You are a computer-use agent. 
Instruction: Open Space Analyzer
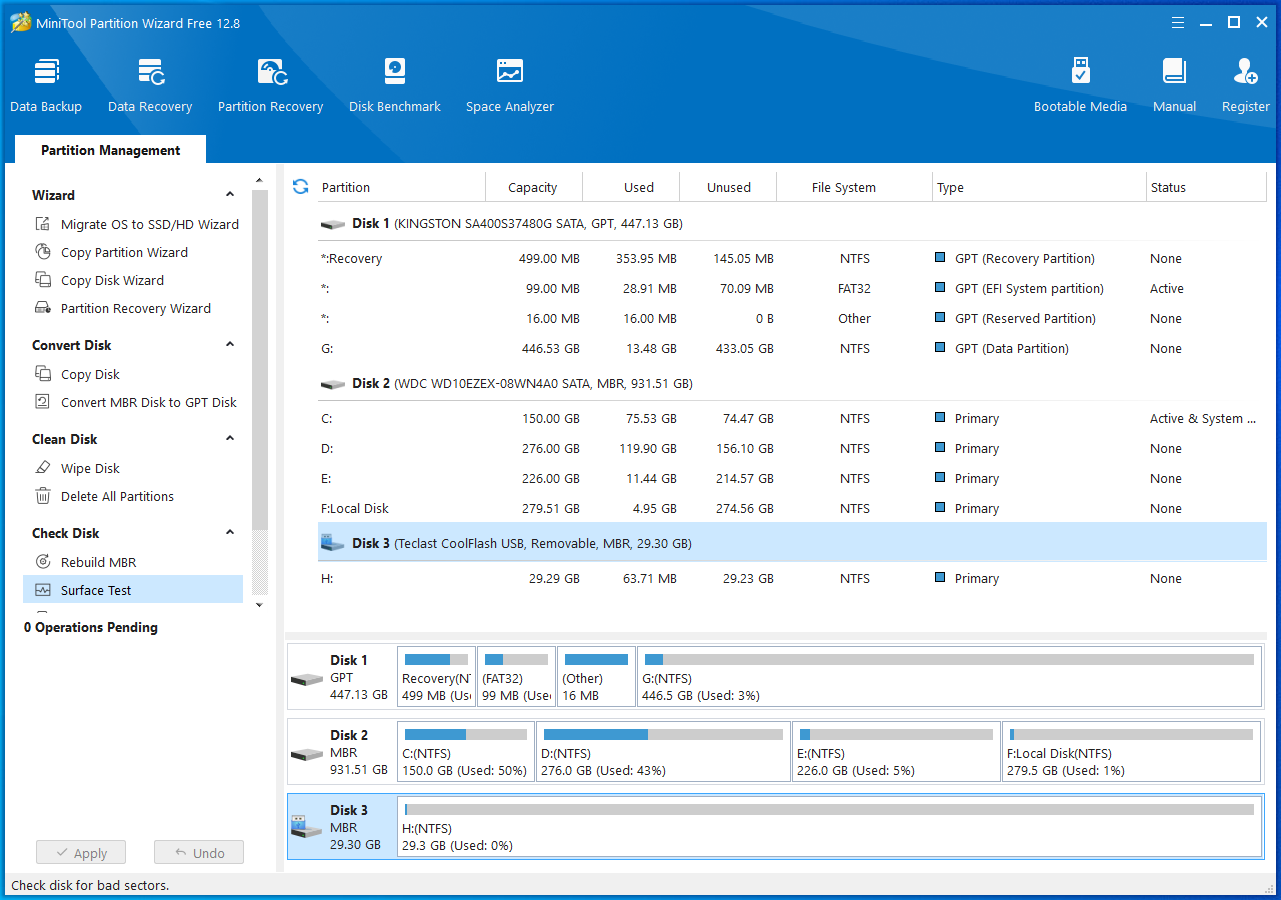tap(510, 85)
